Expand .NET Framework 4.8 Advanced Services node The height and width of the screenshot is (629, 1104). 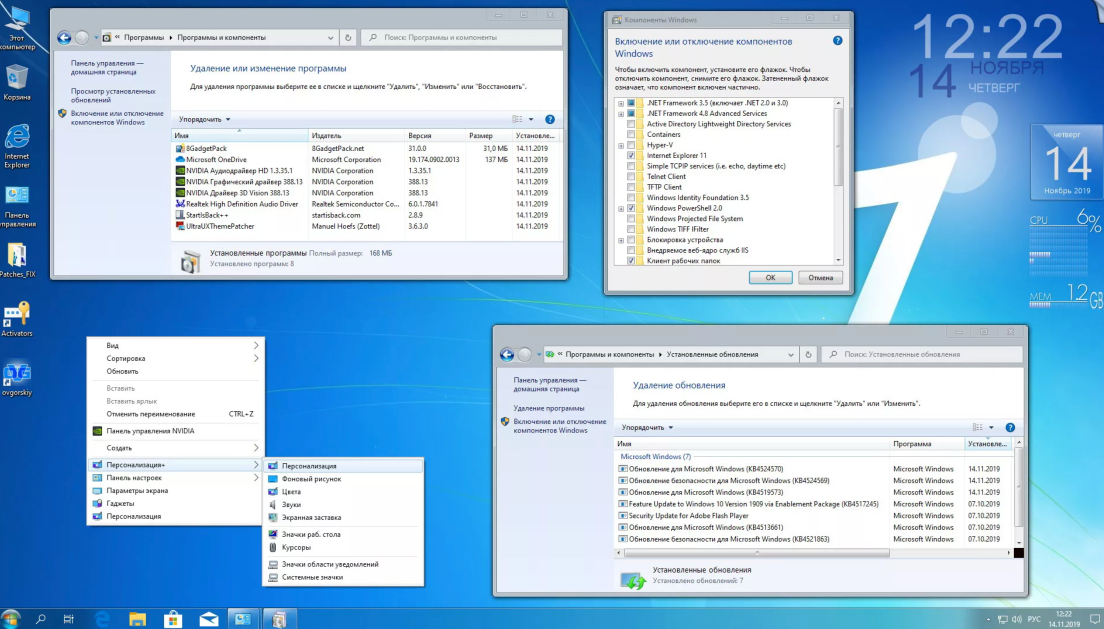tap(621, 114)
